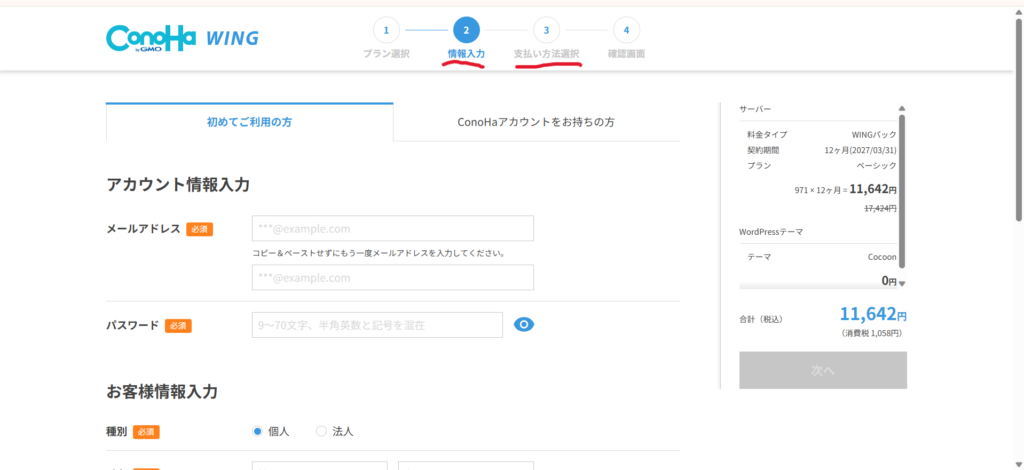Click step 4 circle for 確認画面
This screenshot has width=1024, height=470.
coord(626,30)
